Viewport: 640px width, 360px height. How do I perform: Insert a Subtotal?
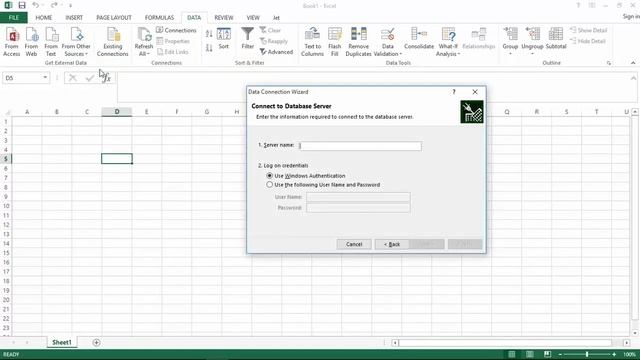pos(556,39)
